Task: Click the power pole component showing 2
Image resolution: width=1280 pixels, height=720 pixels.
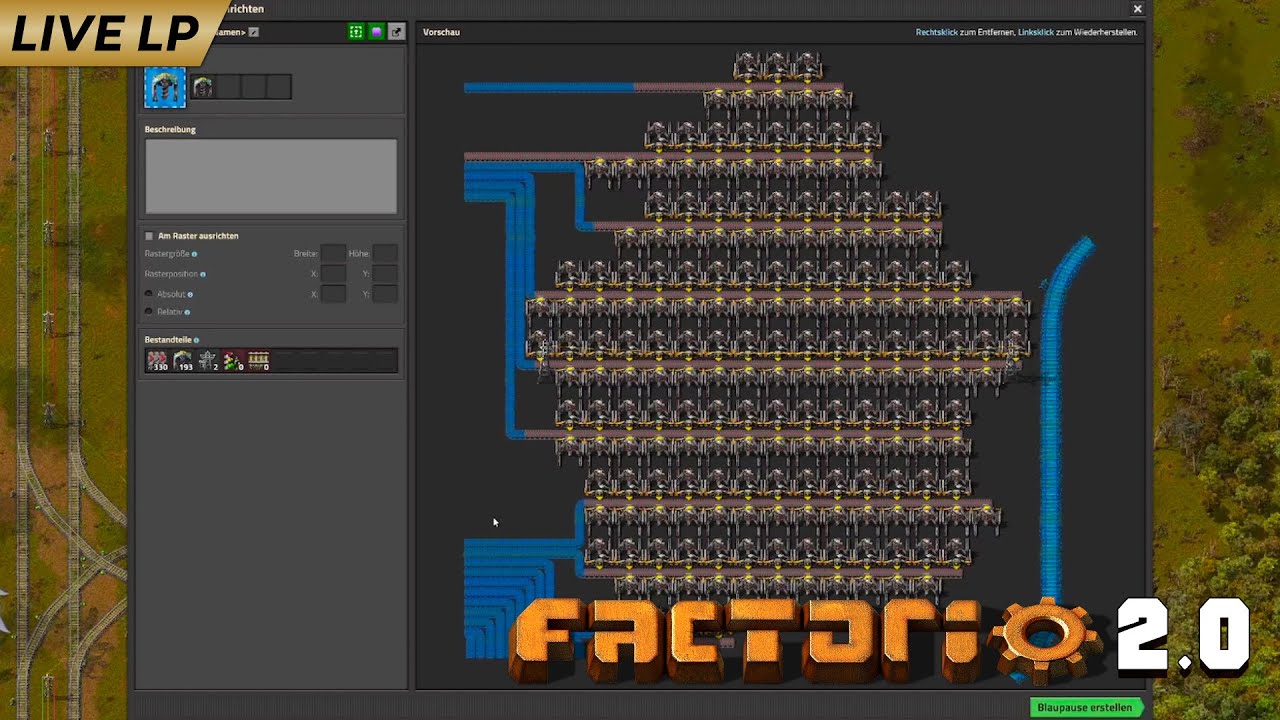Action: (208, 361)
